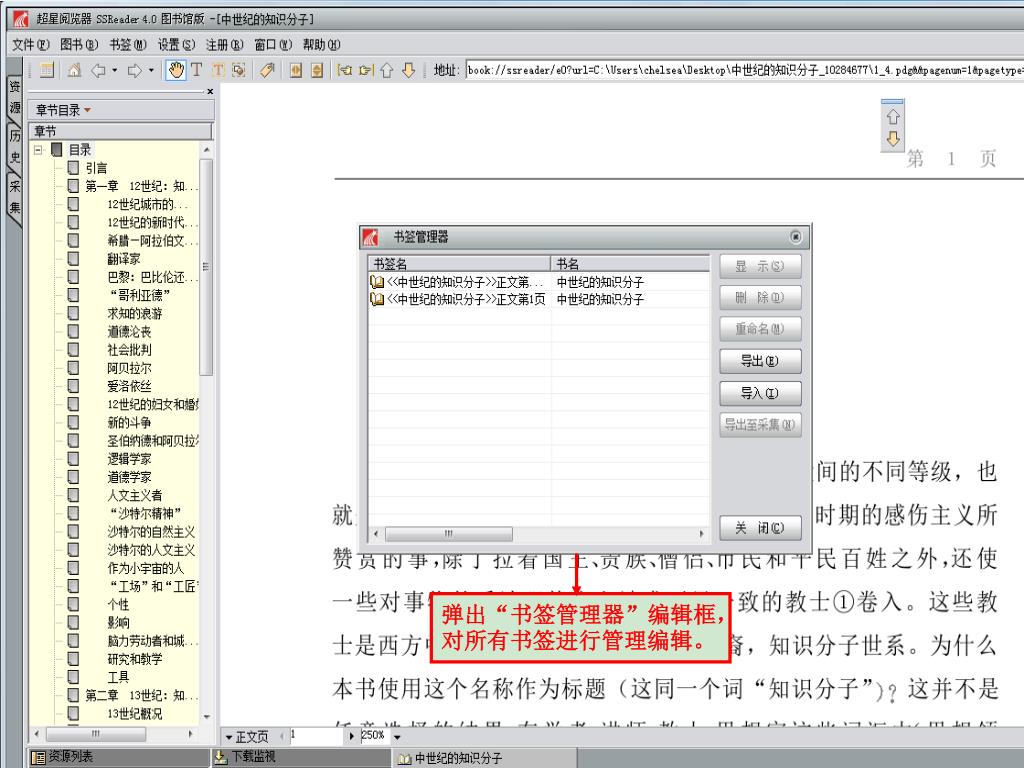
Task: Click the next-page arrow beside page box
Action: [351, 737]
